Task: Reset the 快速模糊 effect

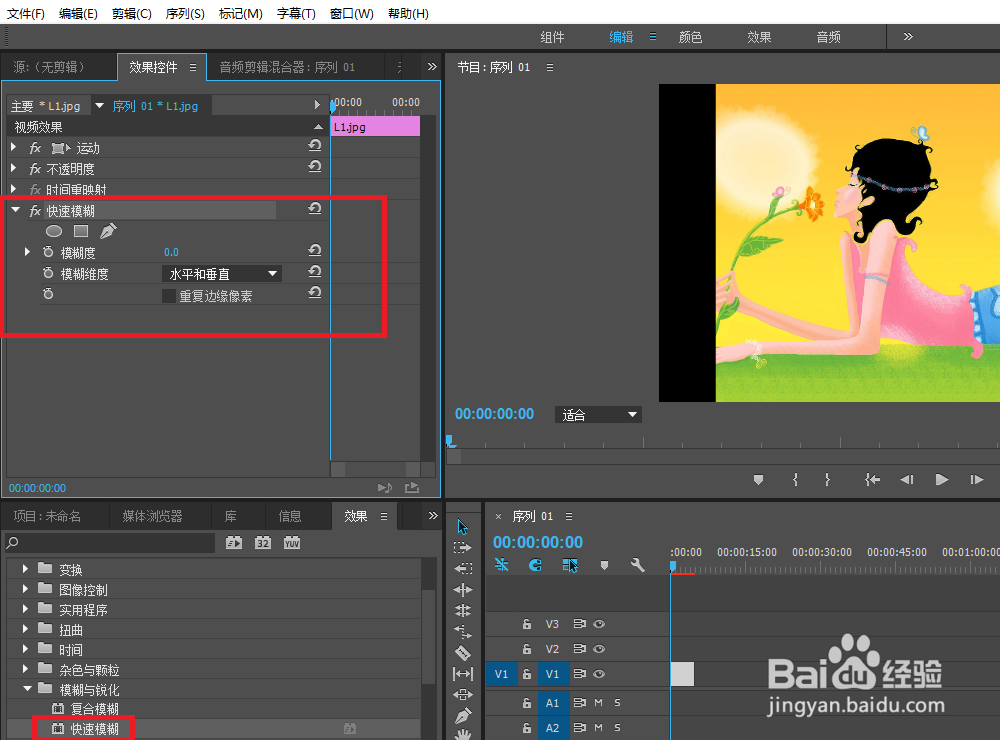Action: click(x=314, y=209)
